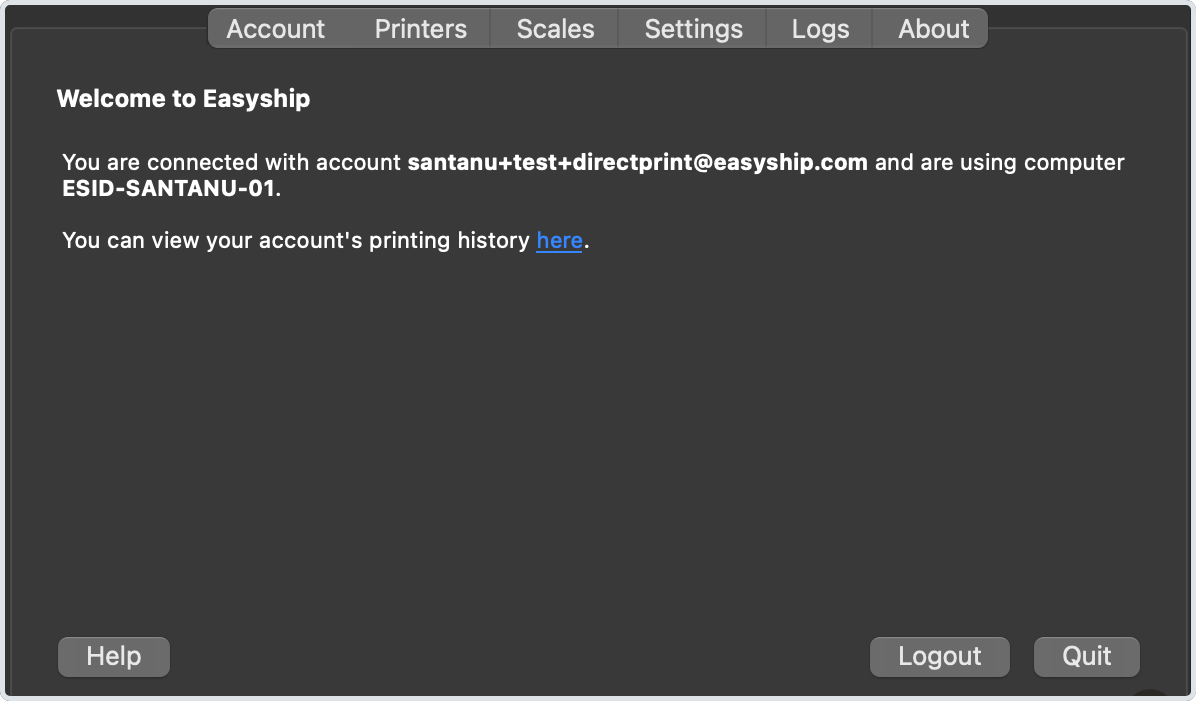Click the 'Welcome to Easyship' heading

[x=183, y=99]
